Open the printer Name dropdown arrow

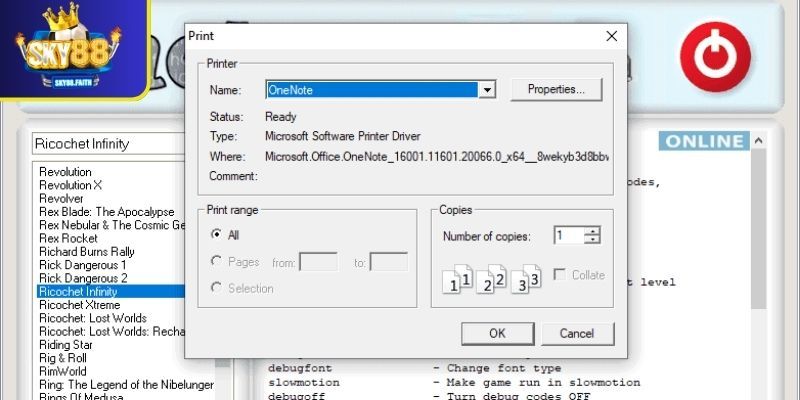coord(487,90)
